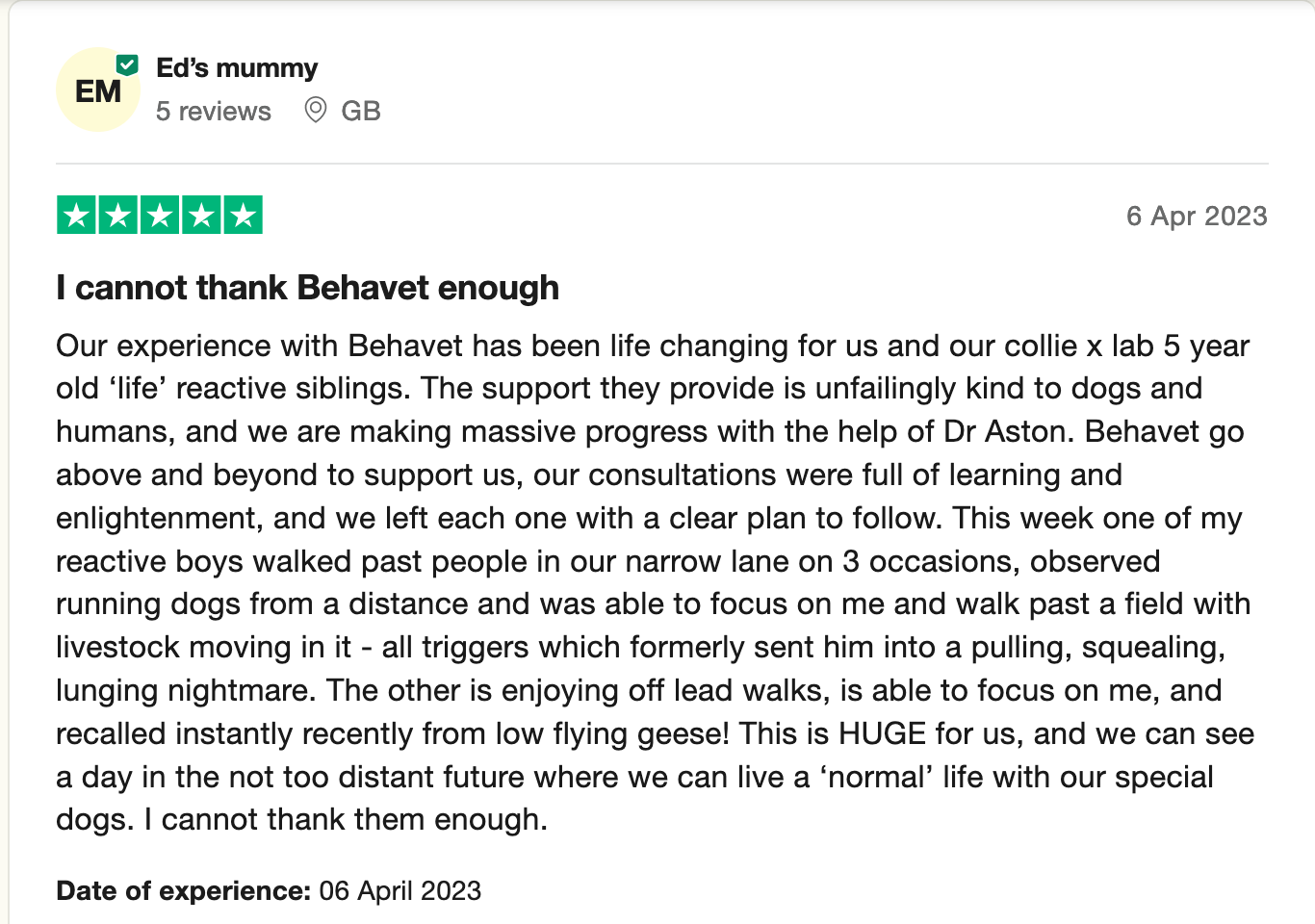Click the 6 Apr 2023 review date
The height and width of the screenshot is (924, 1315).
[x=1197, y=216]
